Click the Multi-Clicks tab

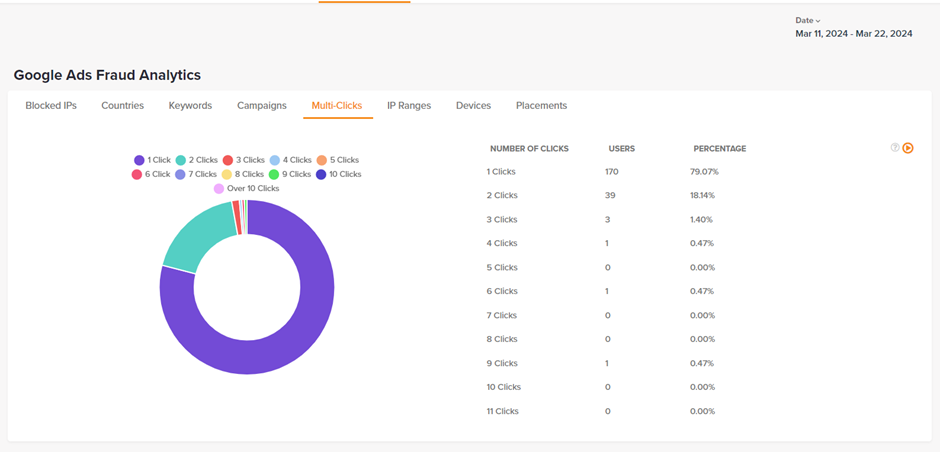pos(337,106)
